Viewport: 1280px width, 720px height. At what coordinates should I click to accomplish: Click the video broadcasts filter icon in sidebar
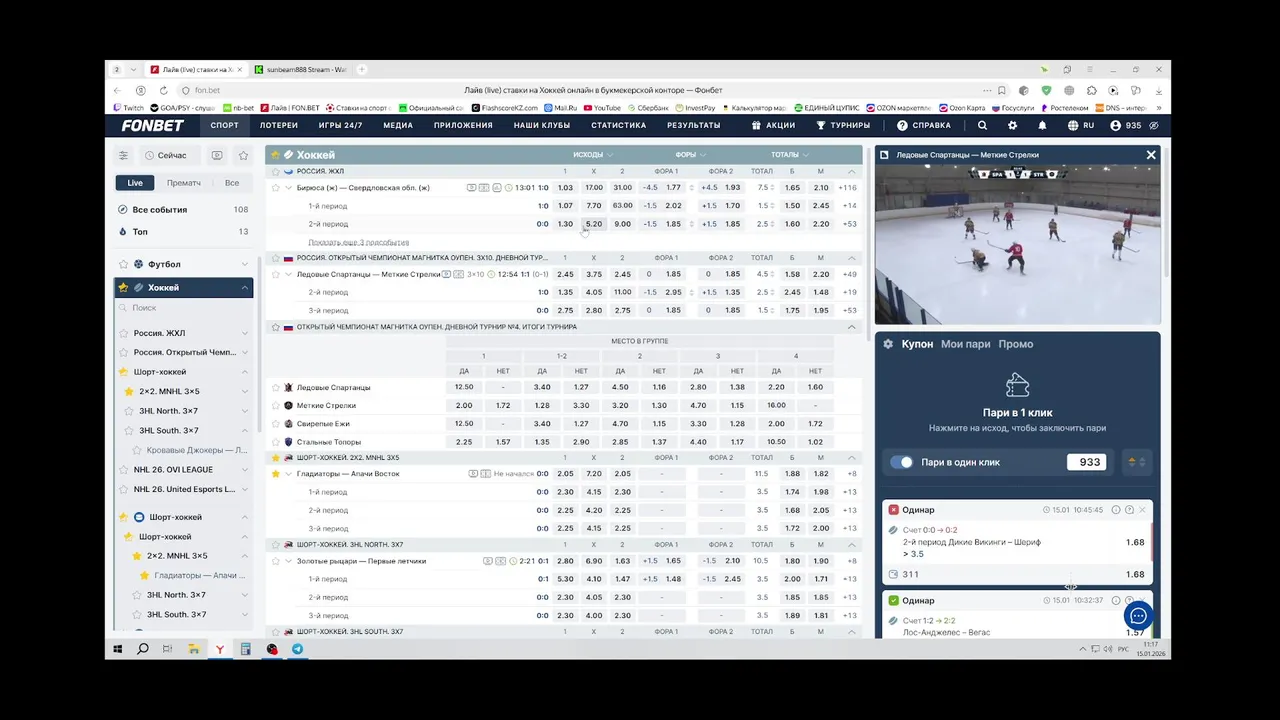click(217, 155)
